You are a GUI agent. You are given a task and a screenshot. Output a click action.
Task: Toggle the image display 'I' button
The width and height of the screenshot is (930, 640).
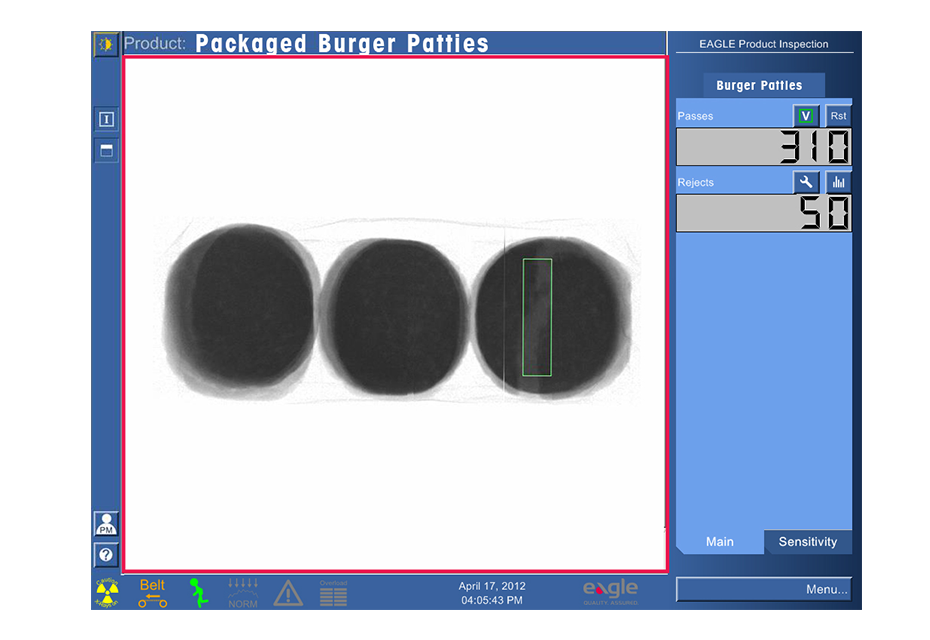tap(105, 118)
